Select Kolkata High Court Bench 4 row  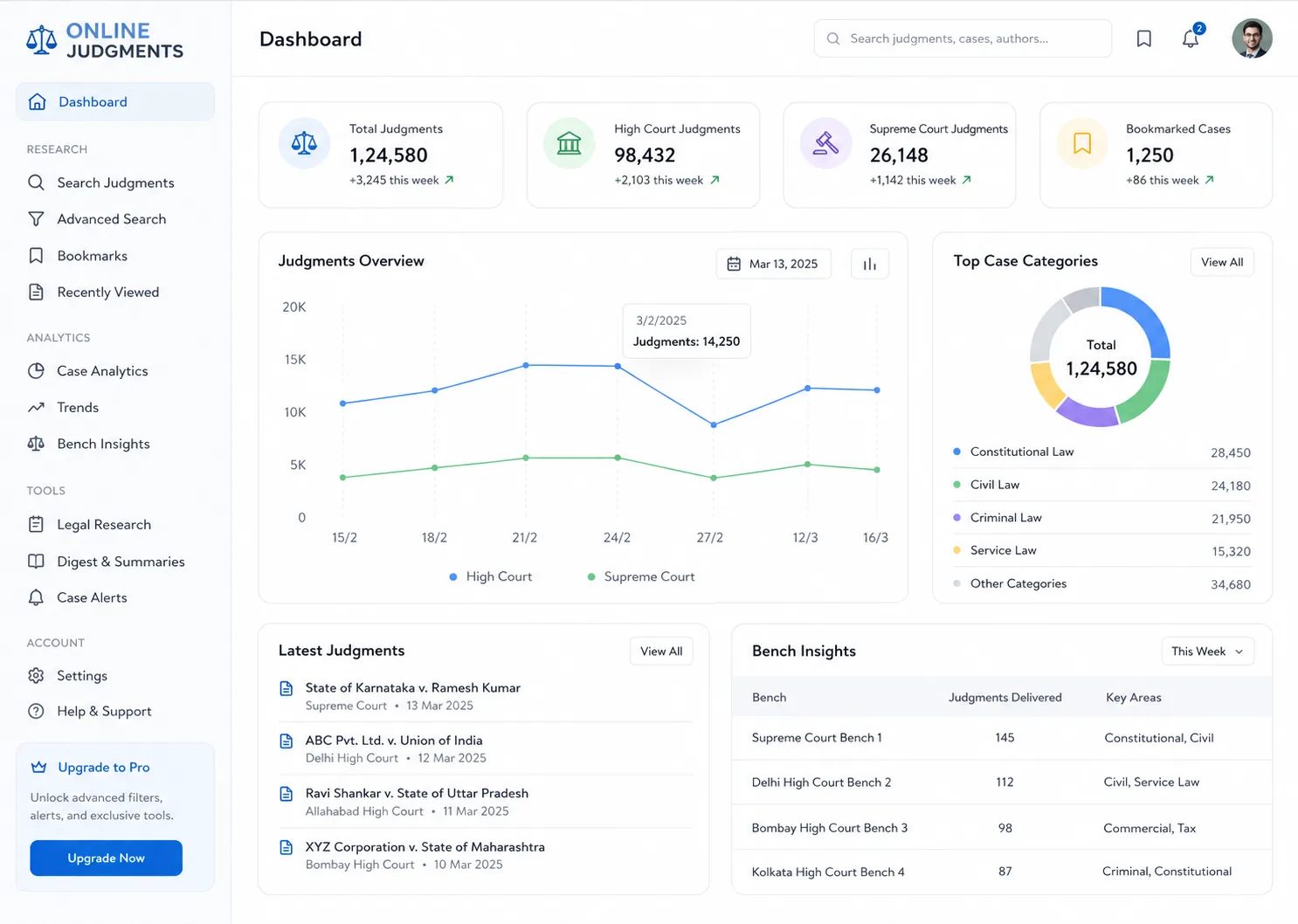[x=1002, y=872]
